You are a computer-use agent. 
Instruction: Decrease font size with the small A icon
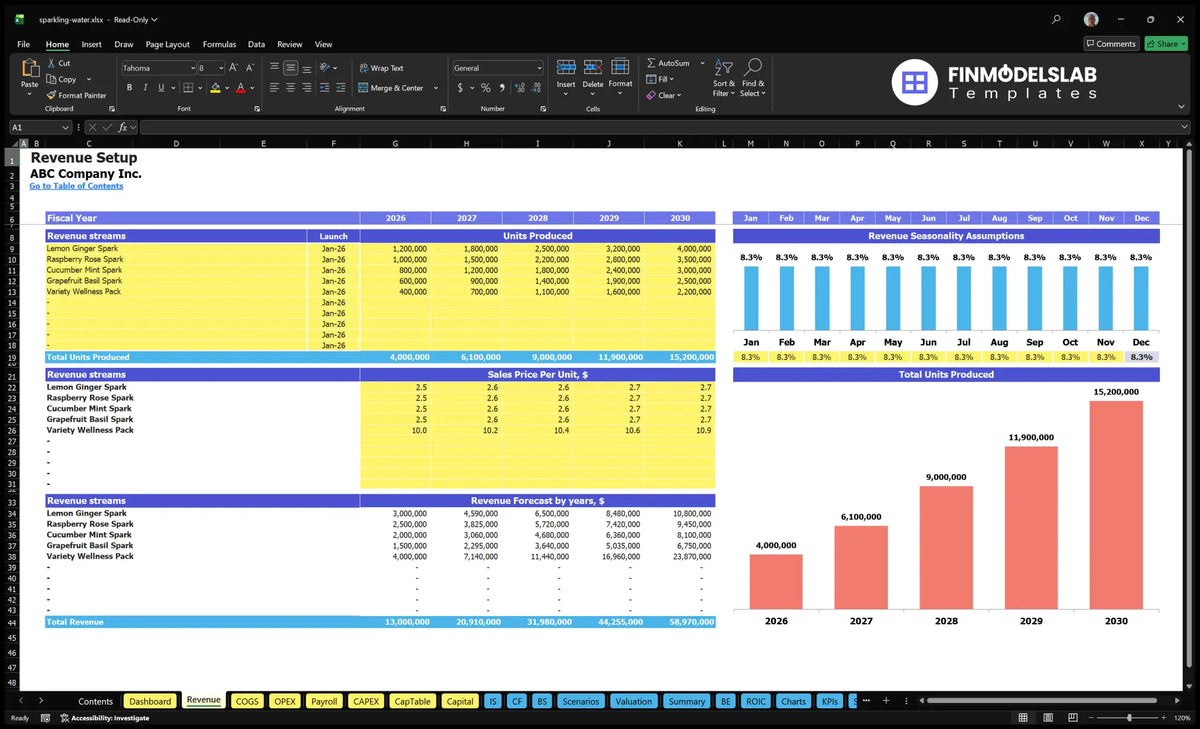pos(250,68)
